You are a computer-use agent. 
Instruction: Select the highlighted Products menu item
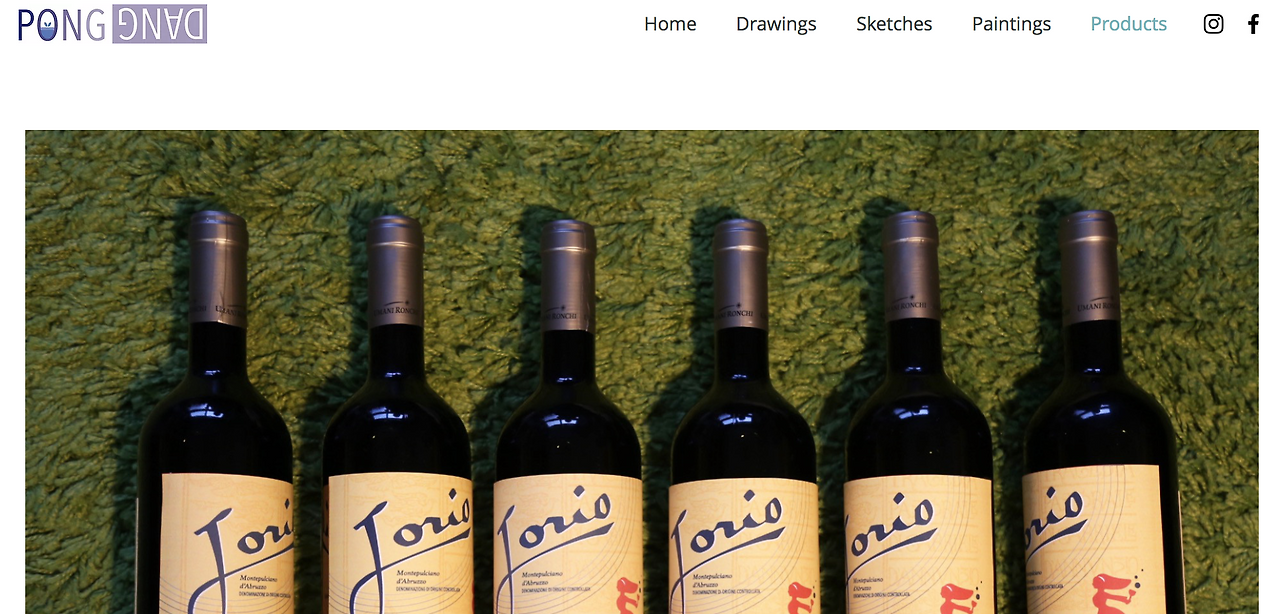[1128, 24]
